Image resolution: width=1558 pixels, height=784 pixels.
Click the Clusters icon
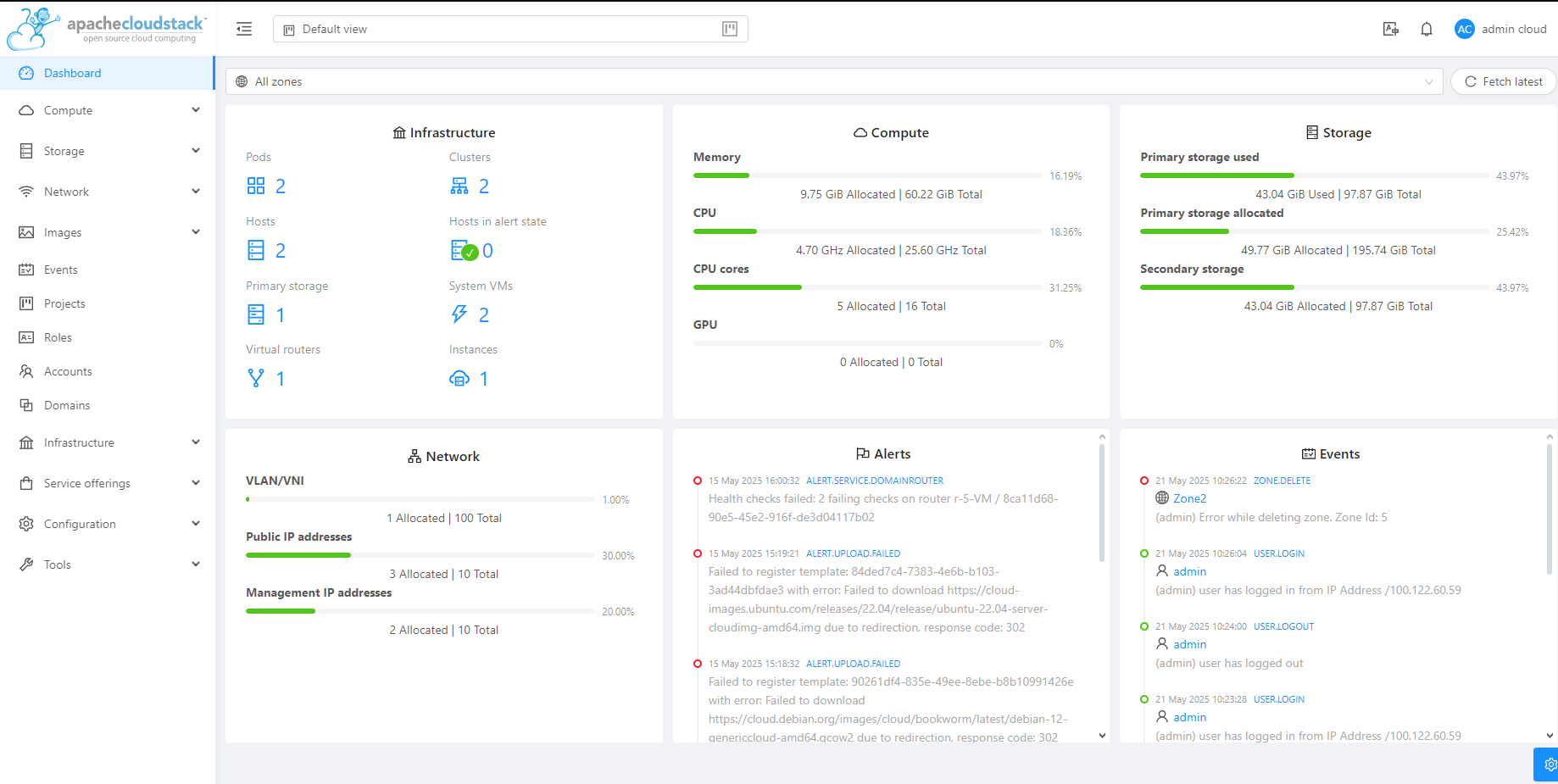pos(459,186)
